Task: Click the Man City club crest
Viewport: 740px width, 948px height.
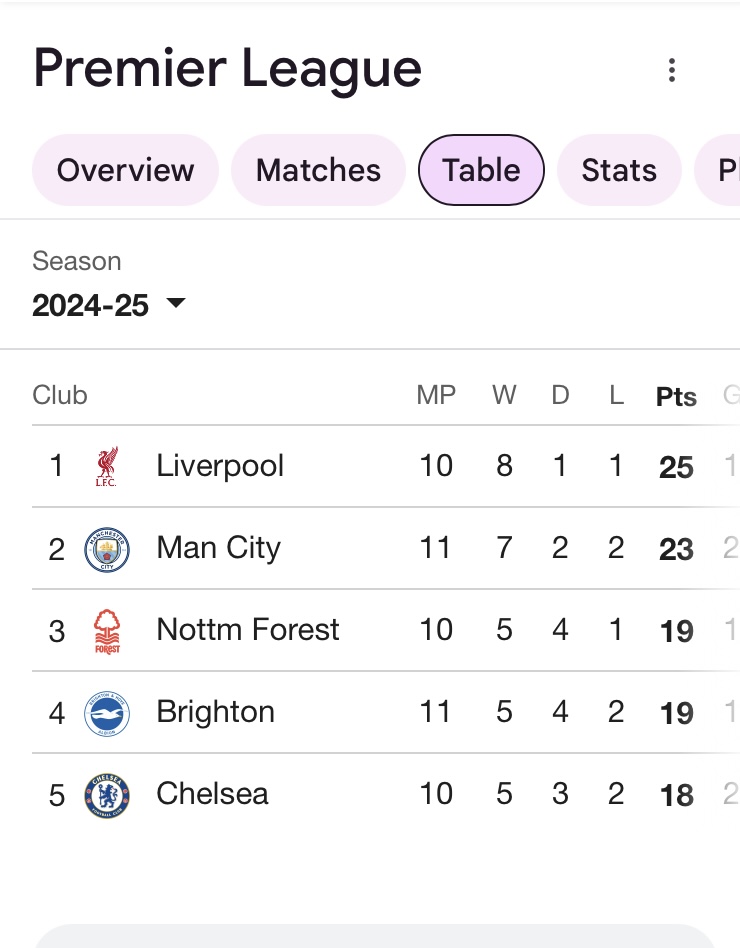Action: 107,549
